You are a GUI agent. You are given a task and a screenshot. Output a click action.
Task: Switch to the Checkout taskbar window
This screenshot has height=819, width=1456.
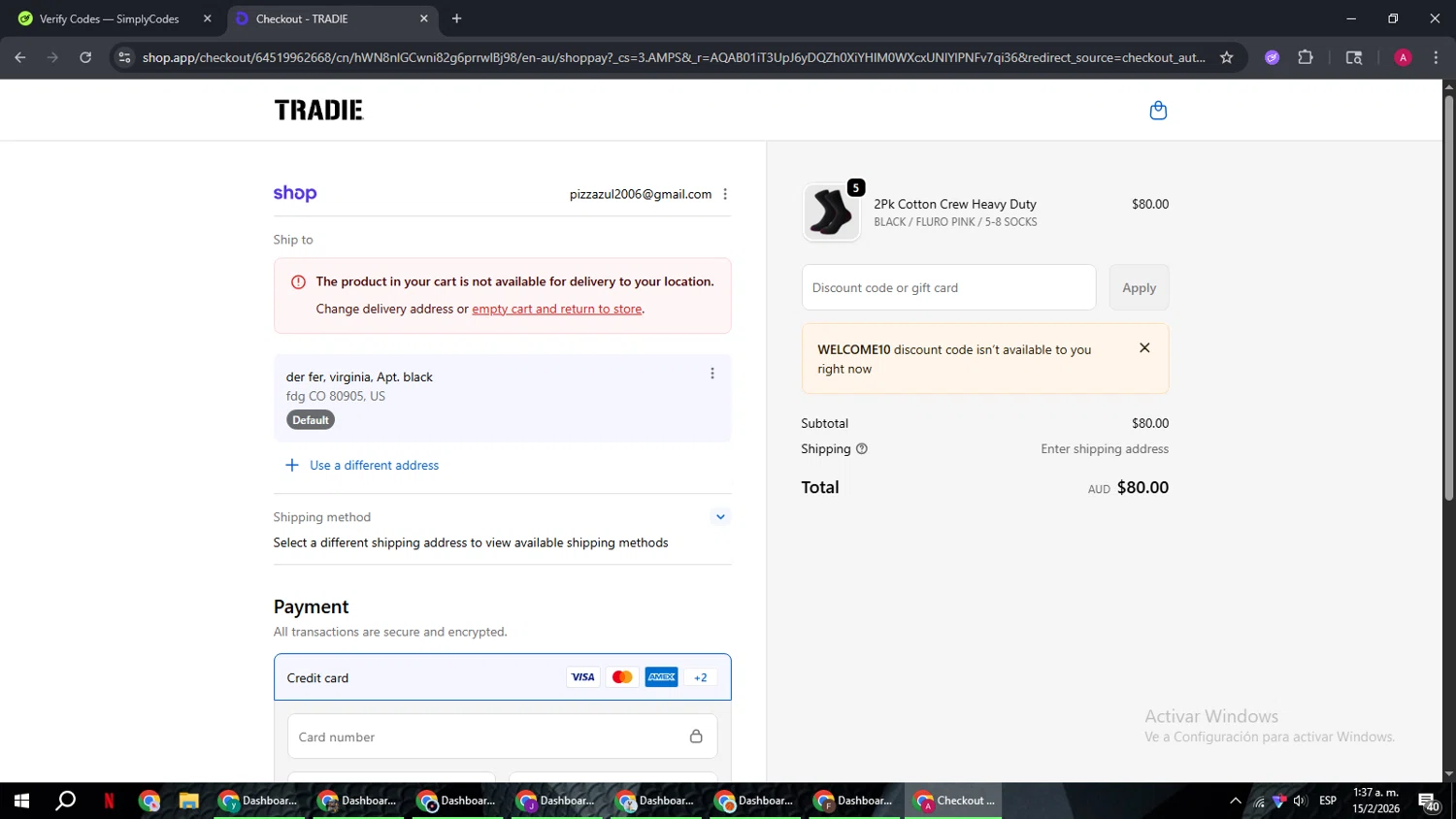(x=953, y=801)
